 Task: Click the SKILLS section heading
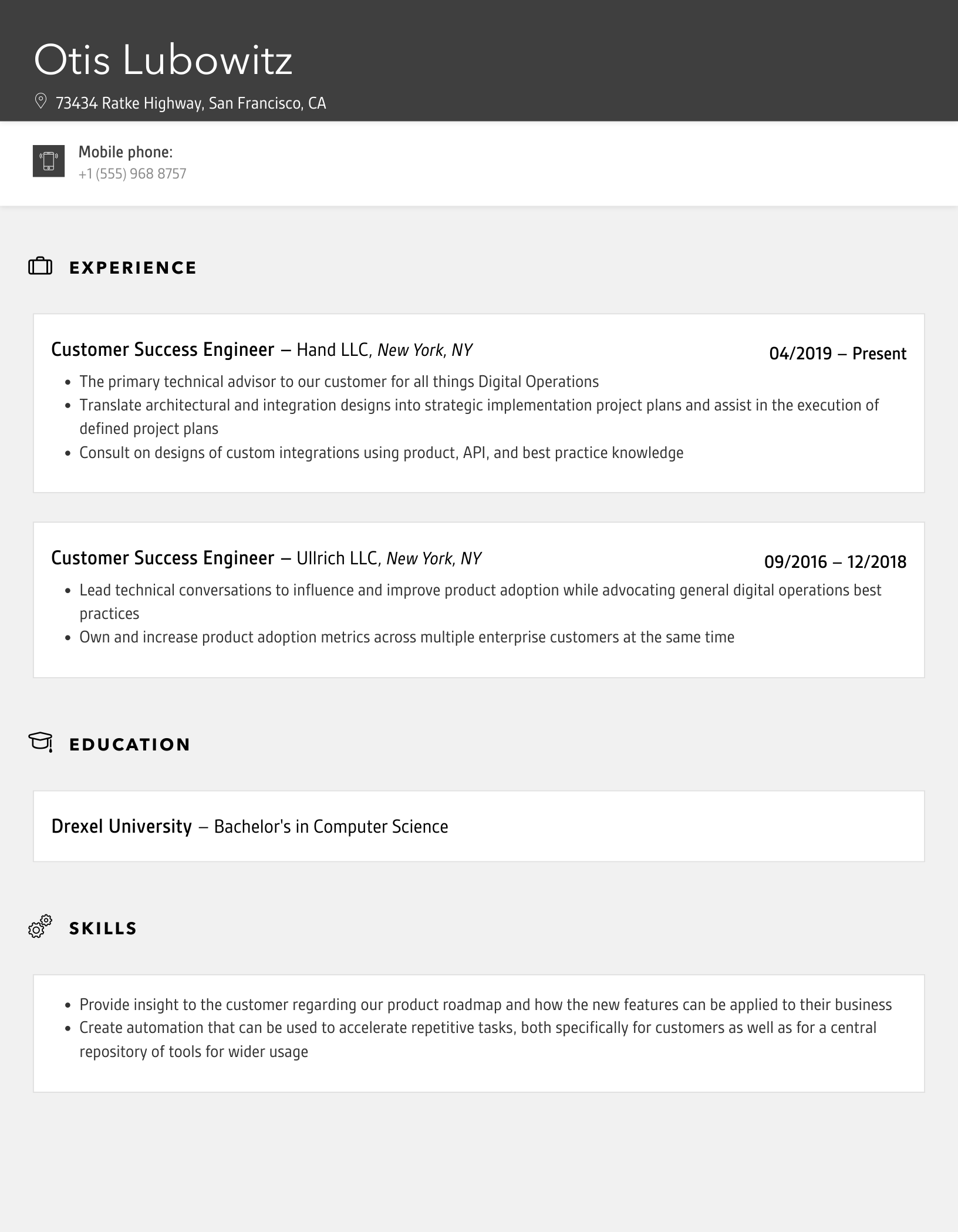click(103, 928)
